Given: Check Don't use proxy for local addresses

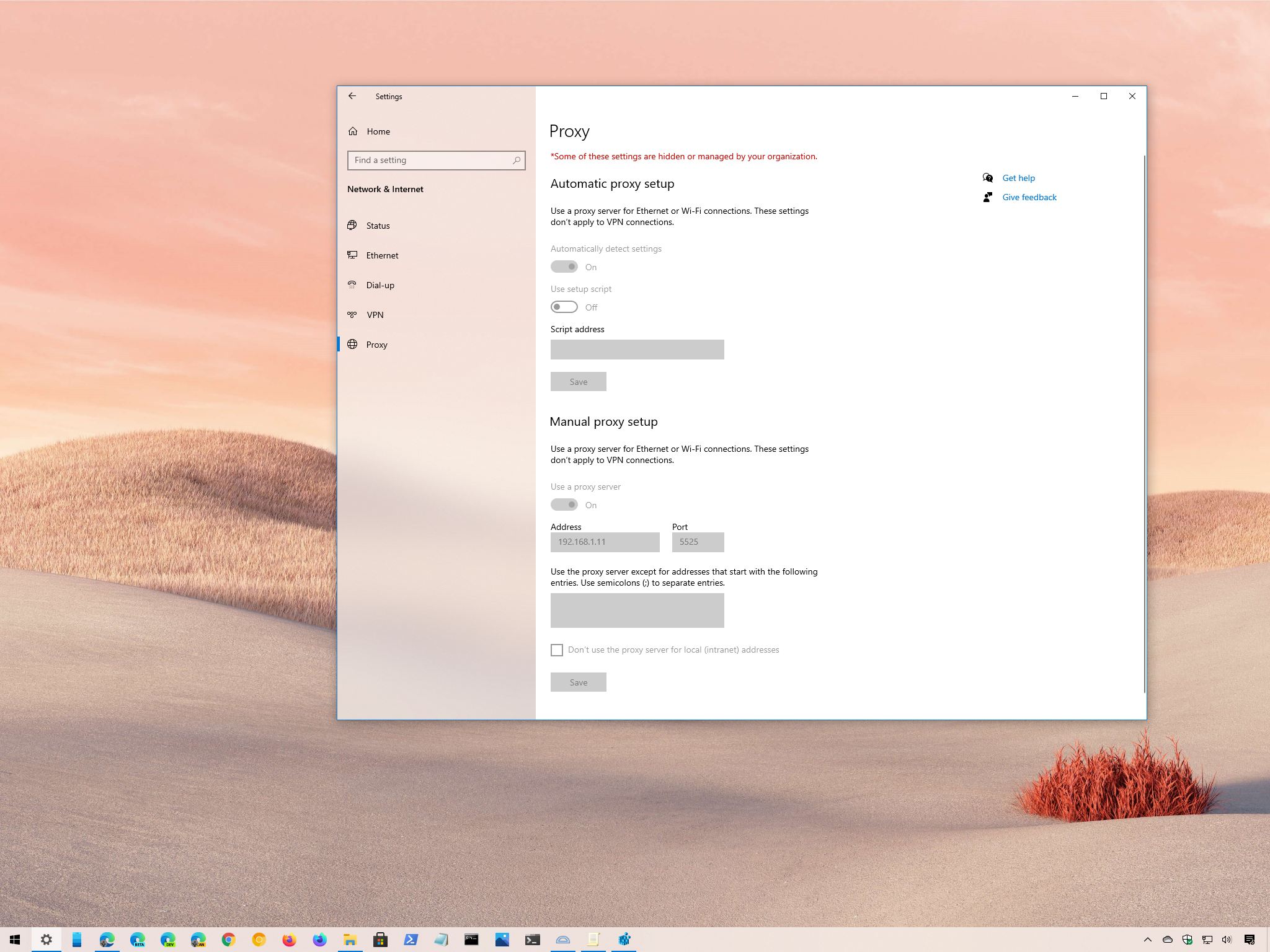Looking at the screenshot, I should coord(556,650).
